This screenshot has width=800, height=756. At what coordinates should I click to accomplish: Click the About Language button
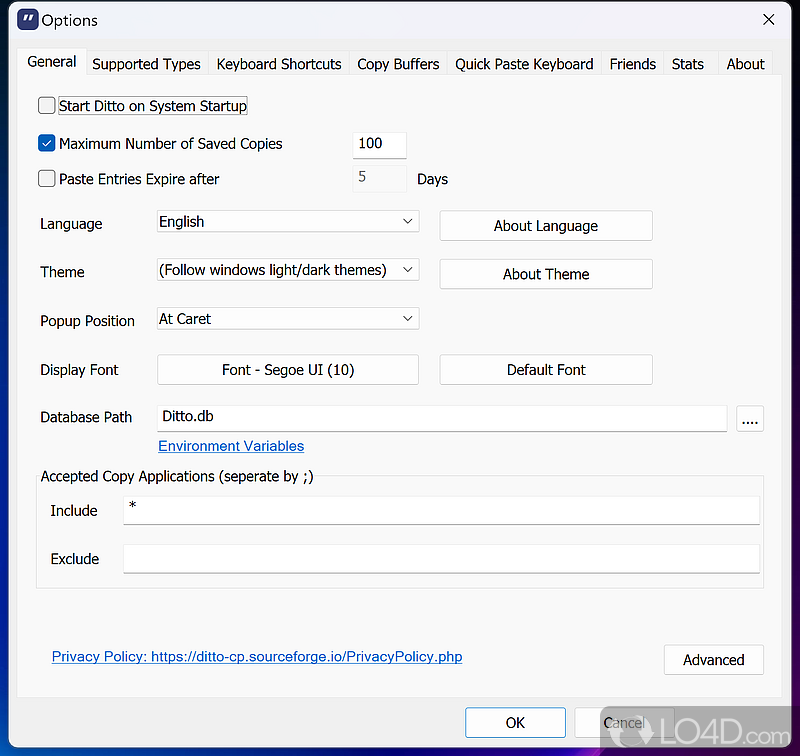click(545, 226)
